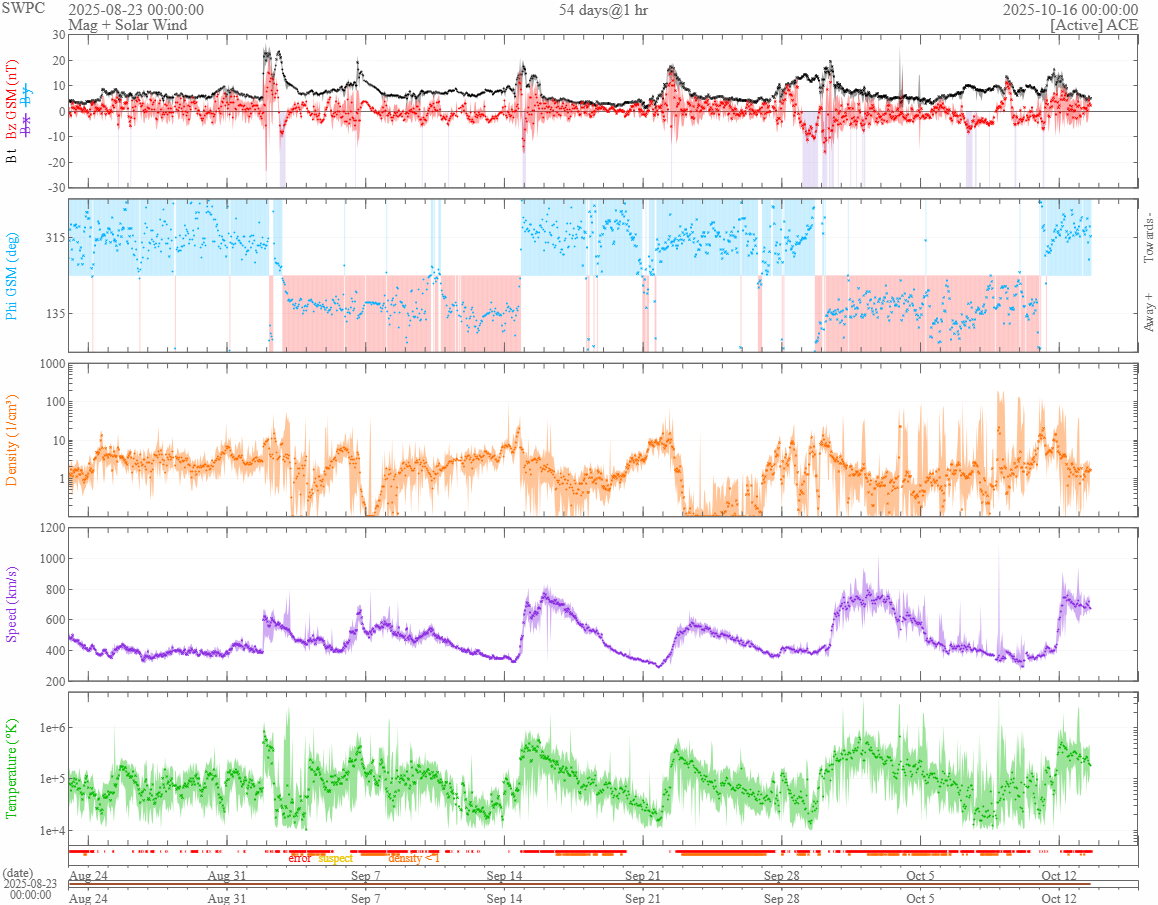Click the Away + sector label
The image size is (1158, 905).
point(1148,311)
